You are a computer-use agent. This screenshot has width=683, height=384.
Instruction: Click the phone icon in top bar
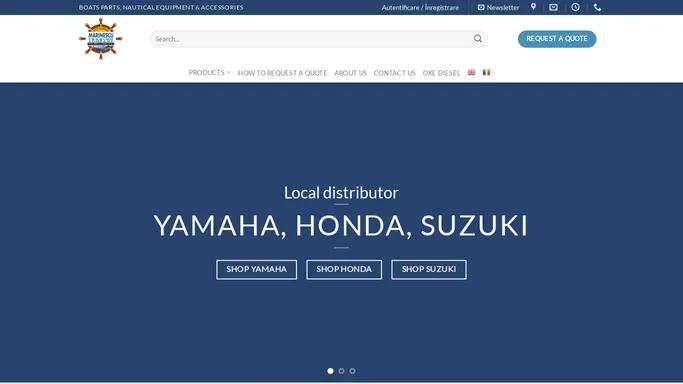[x=597, y=7]
